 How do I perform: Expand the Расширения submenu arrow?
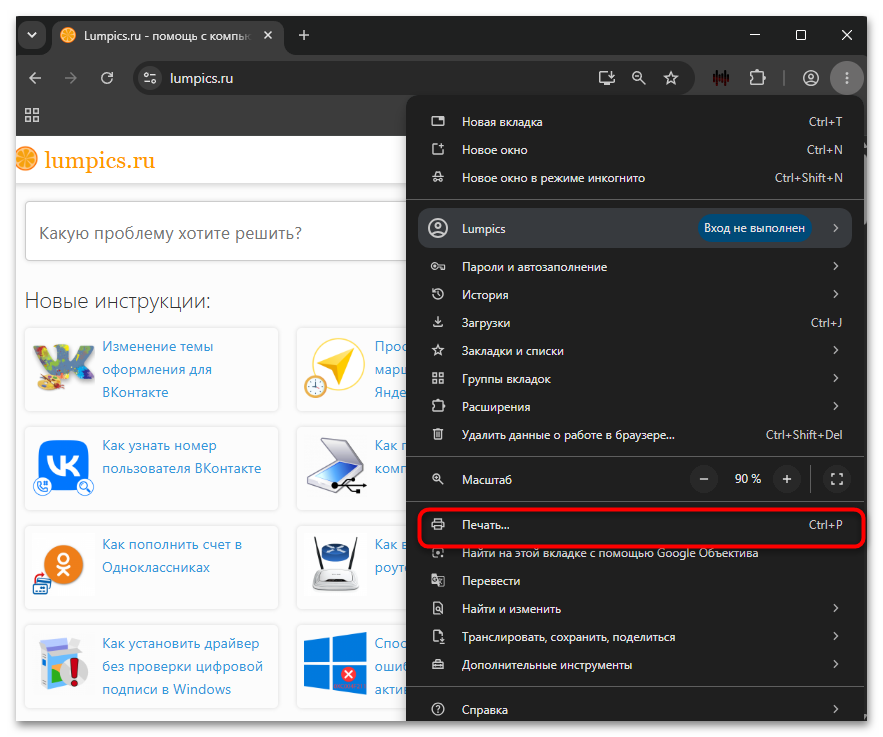coord(836,406)
